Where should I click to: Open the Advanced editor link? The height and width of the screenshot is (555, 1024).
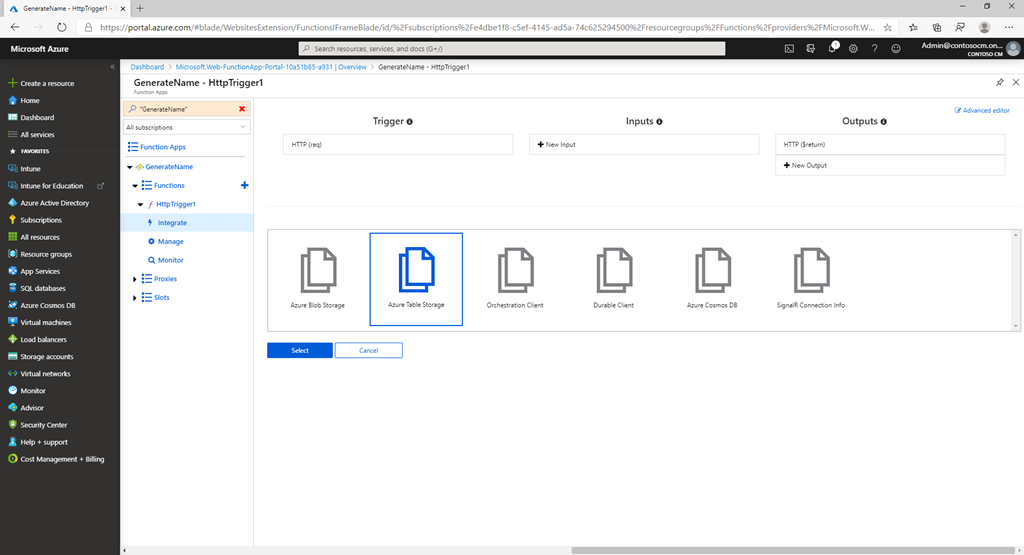982,110
